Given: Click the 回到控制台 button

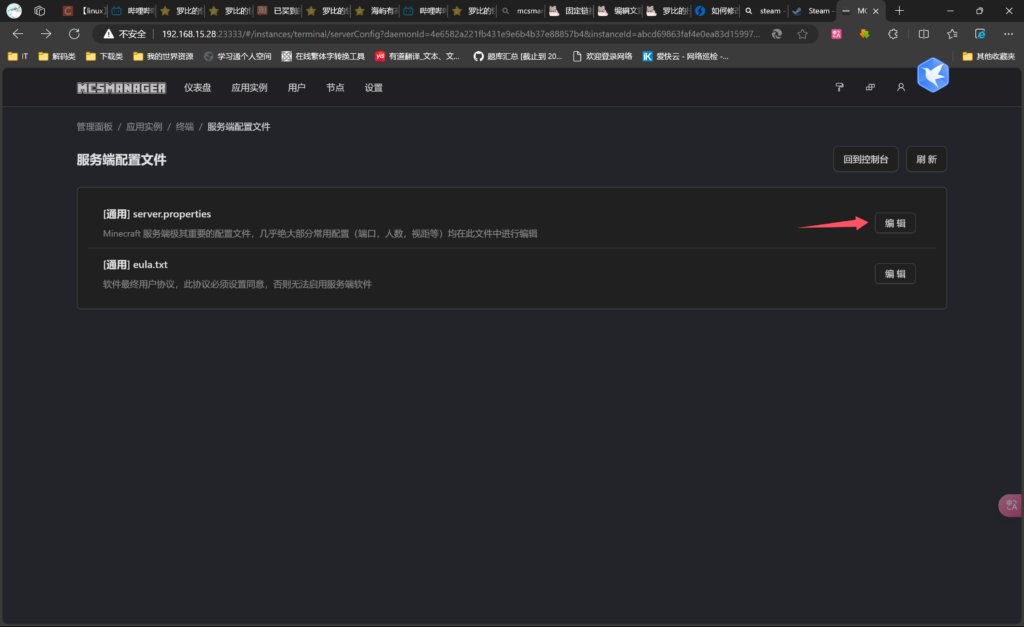Looking at the screenshot, I should click(x=865, y=160).
